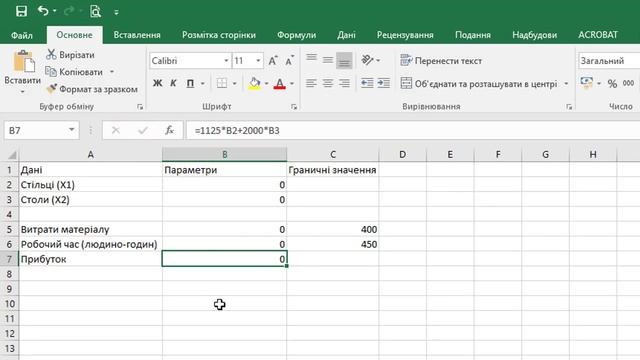The width and height of the screenshot is (640, 360).
Task: Apply percent style format
Action: coord(612,84)
